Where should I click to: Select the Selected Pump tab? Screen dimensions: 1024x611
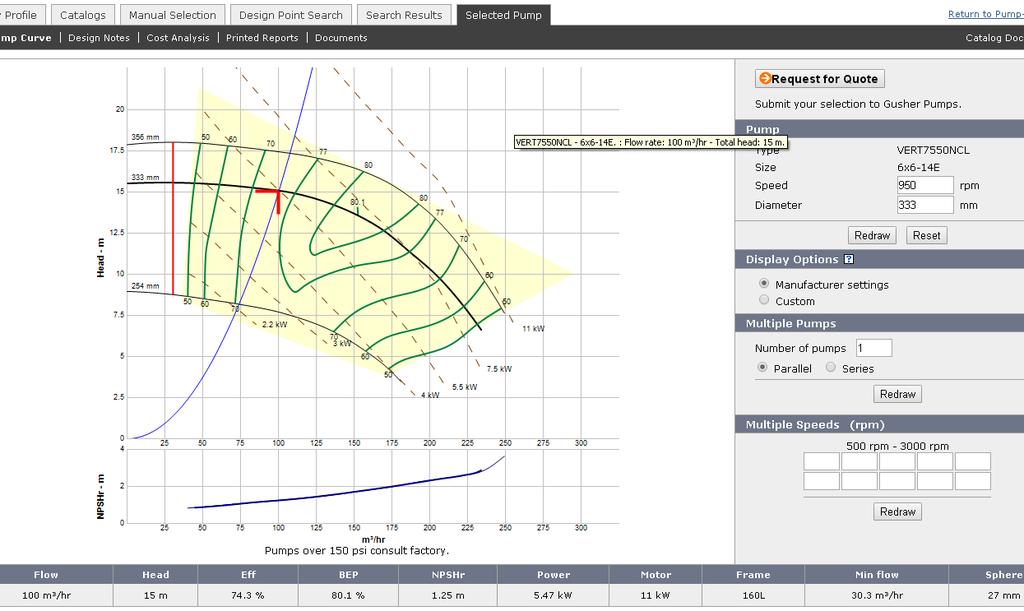(x=504, y=15)
